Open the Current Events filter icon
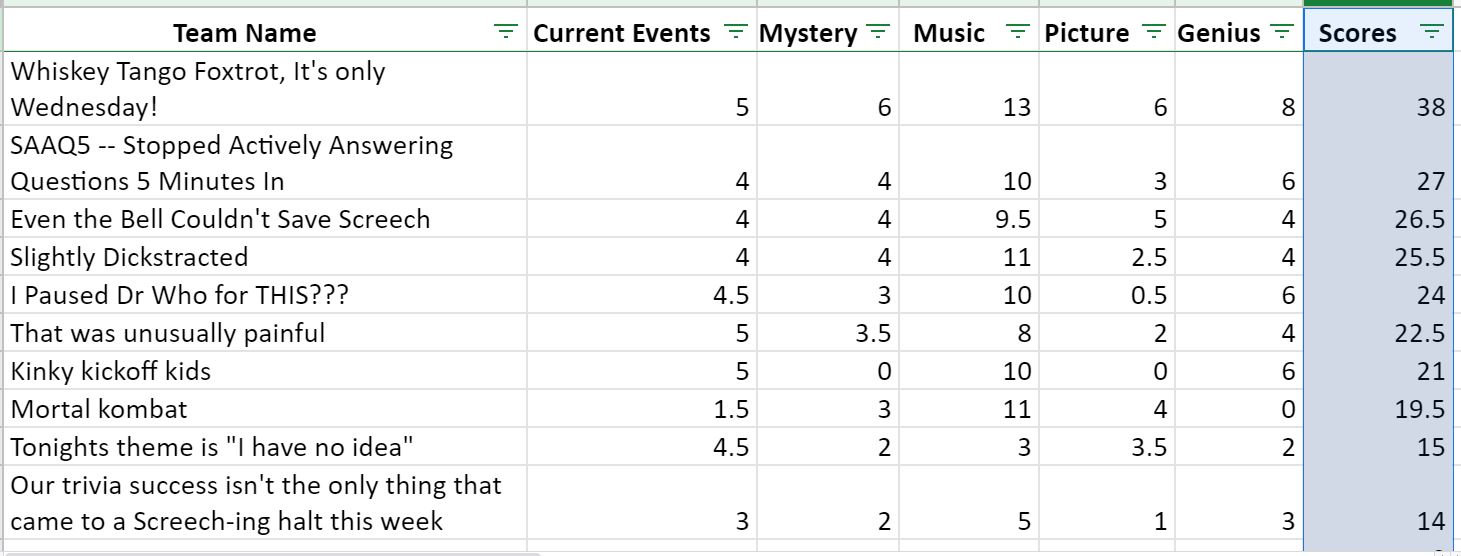The width and height of the screenshot is (1461, 556). point(735,33)
